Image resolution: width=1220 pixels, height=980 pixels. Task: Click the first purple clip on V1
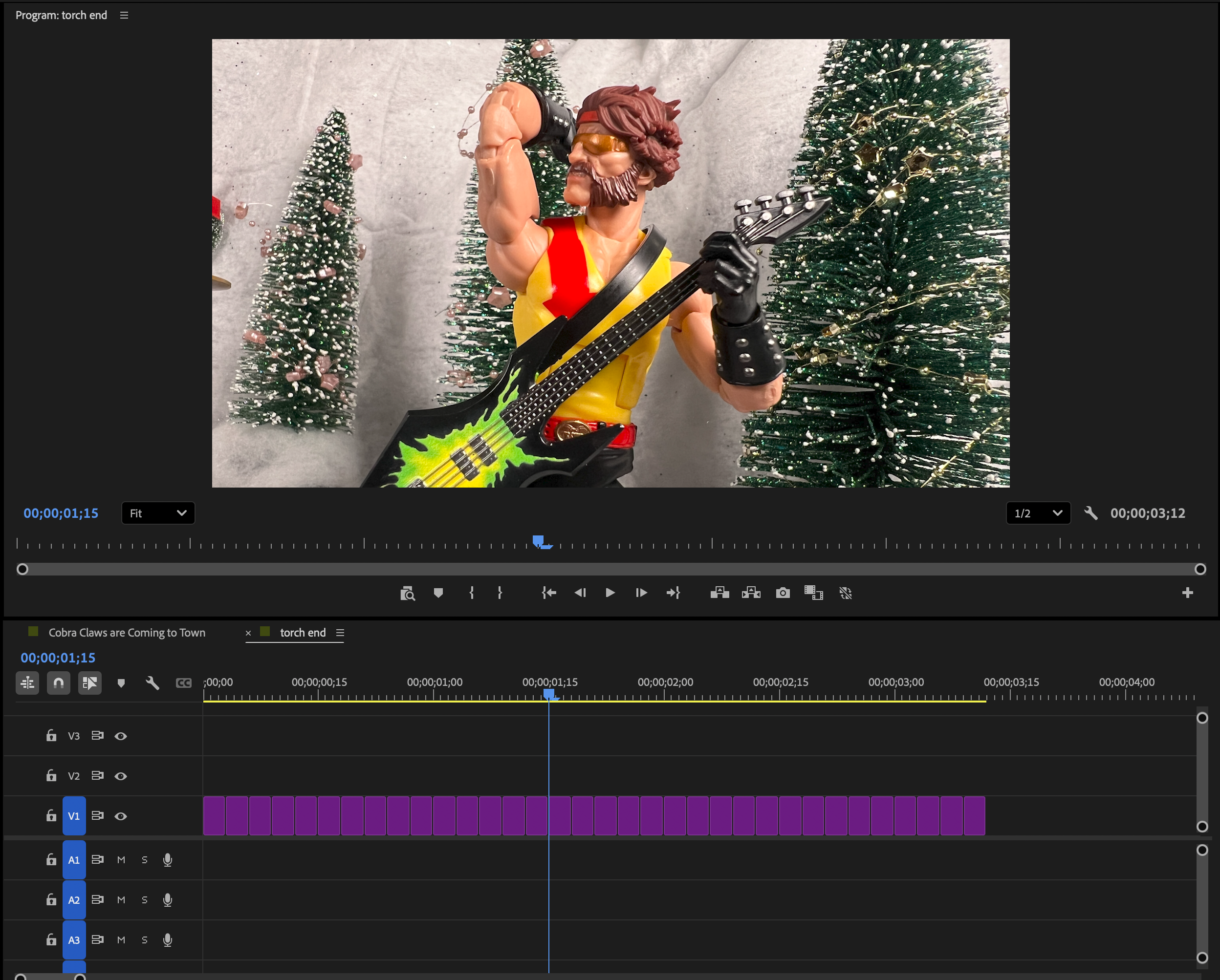tap(214, 815)
